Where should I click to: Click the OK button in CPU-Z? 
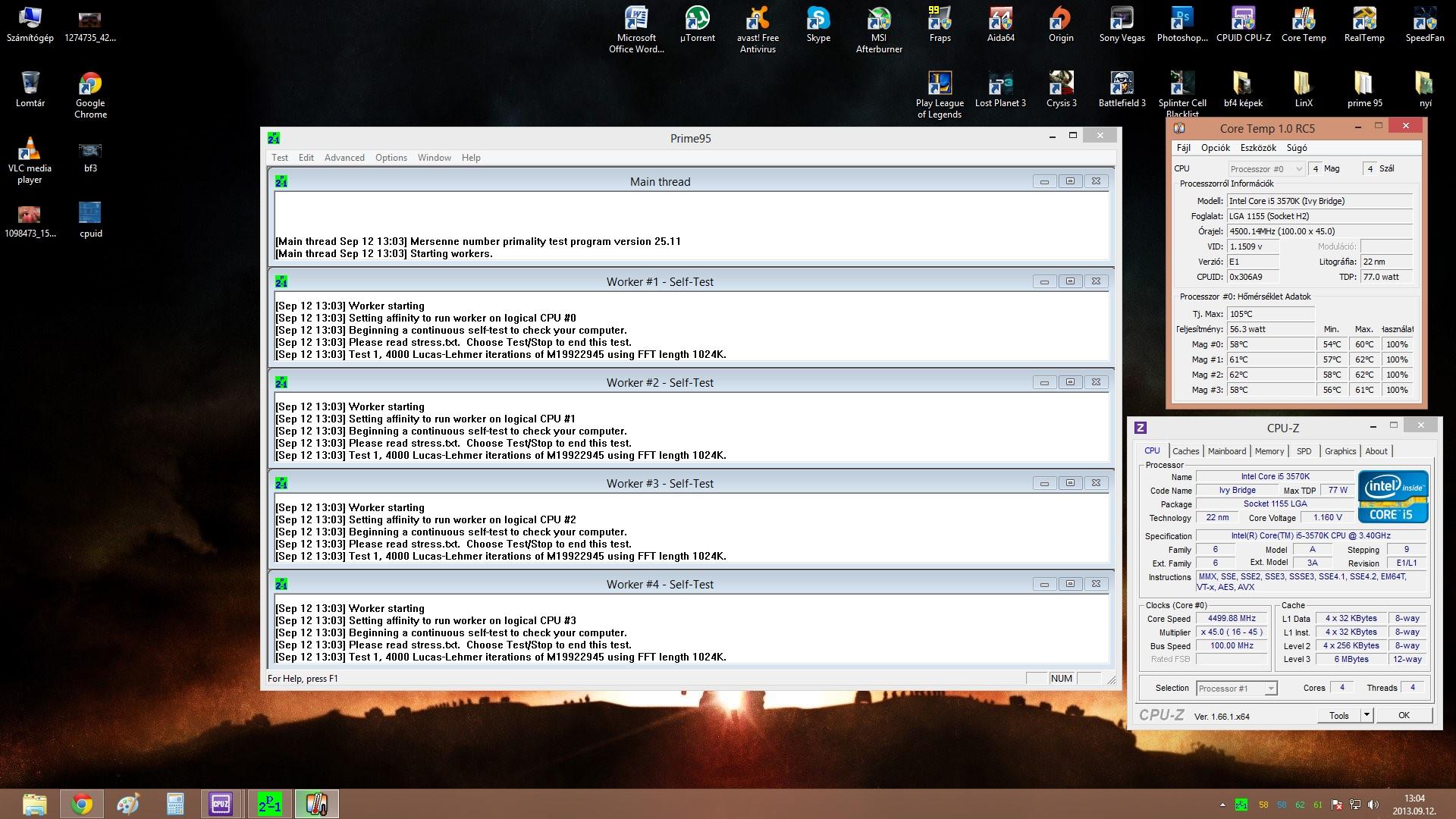pyautogui.click(x=1404, y=715)
